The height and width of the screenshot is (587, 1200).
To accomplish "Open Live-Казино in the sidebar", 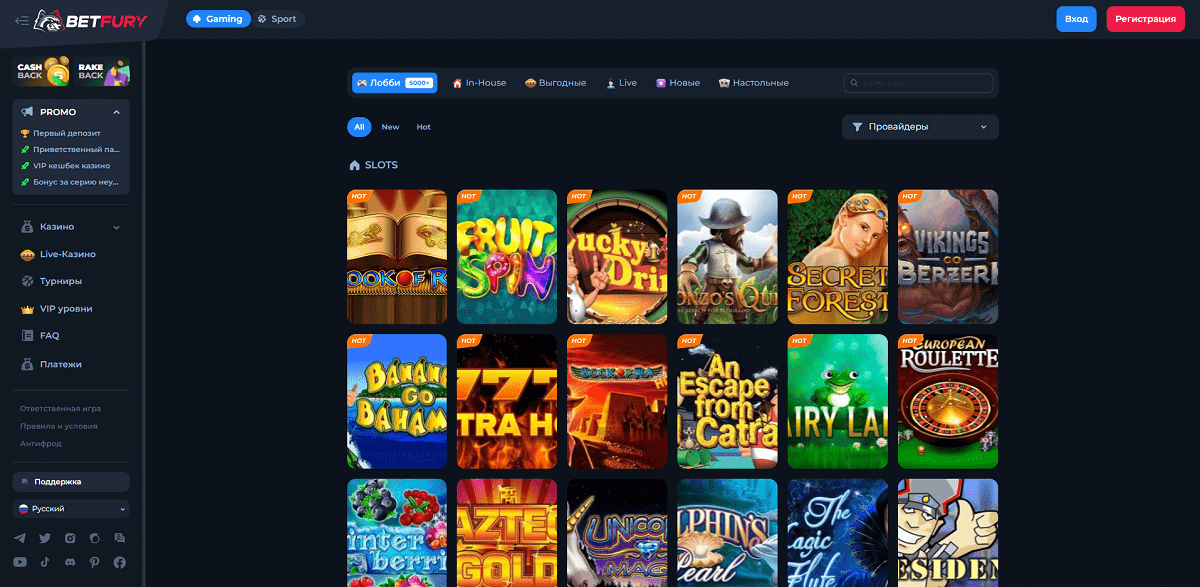I will click(59, 254).
